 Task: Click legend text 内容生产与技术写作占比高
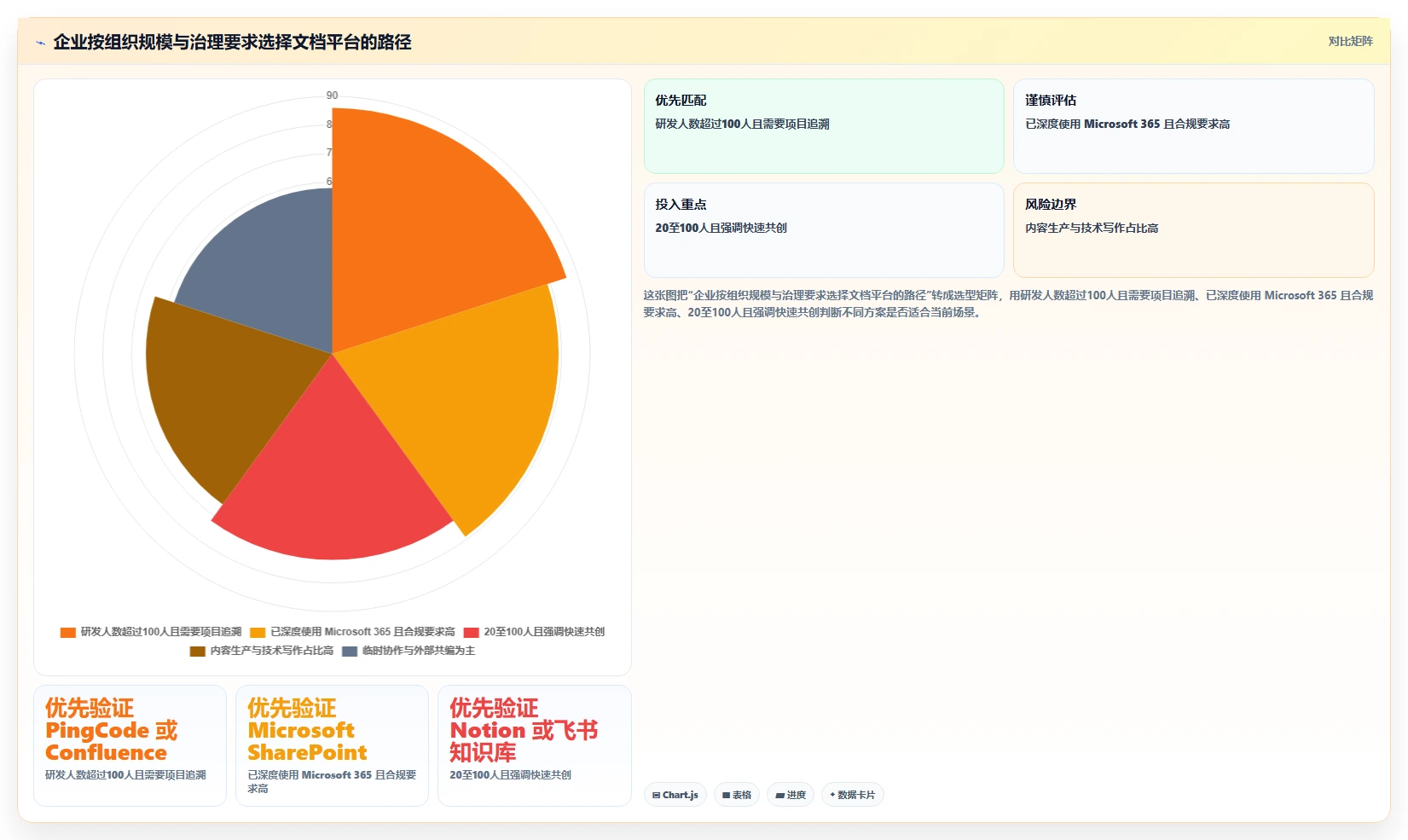pos(272,651)
